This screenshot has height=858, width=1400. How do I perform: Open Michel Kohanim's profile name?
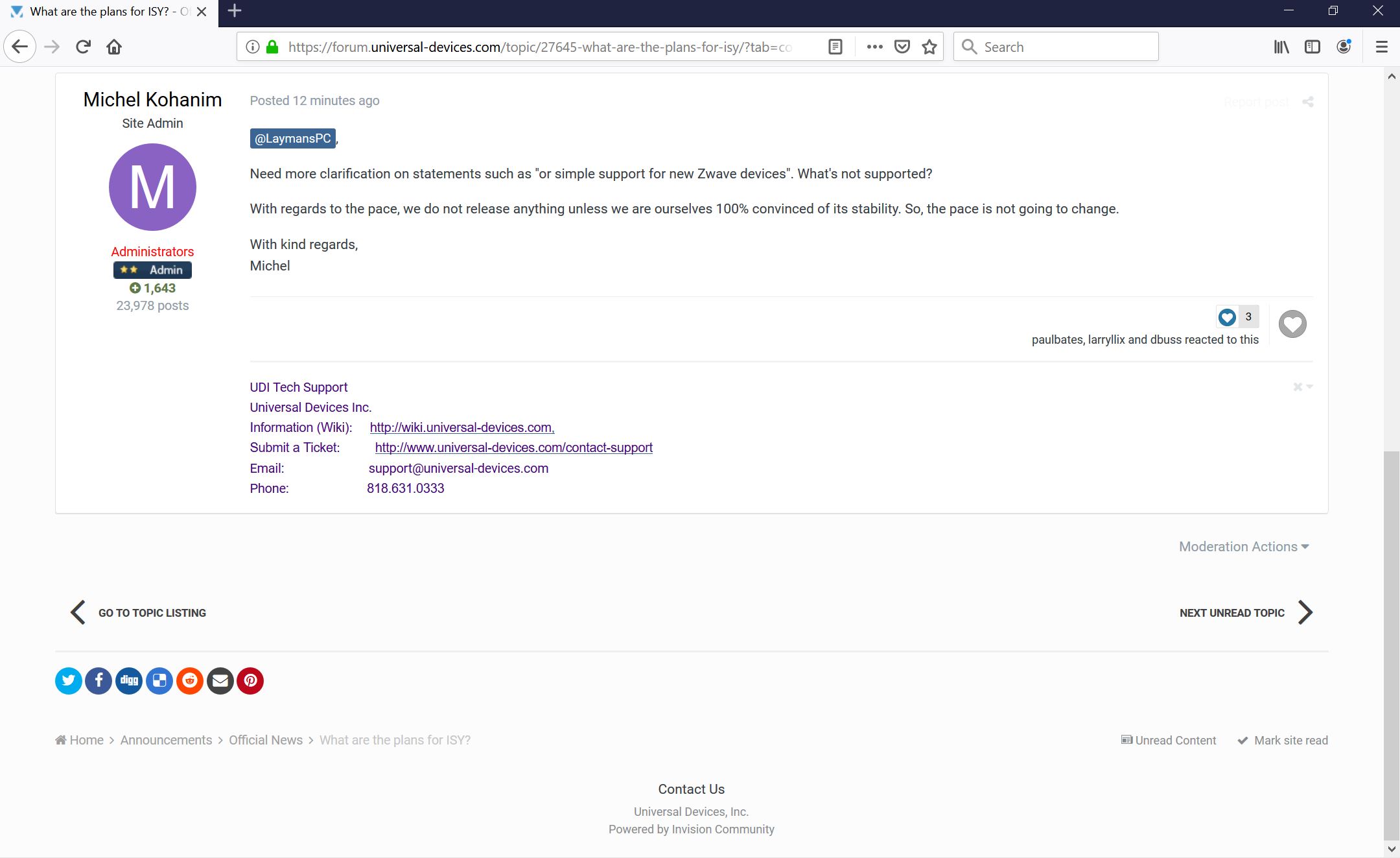tap(152, 99)
